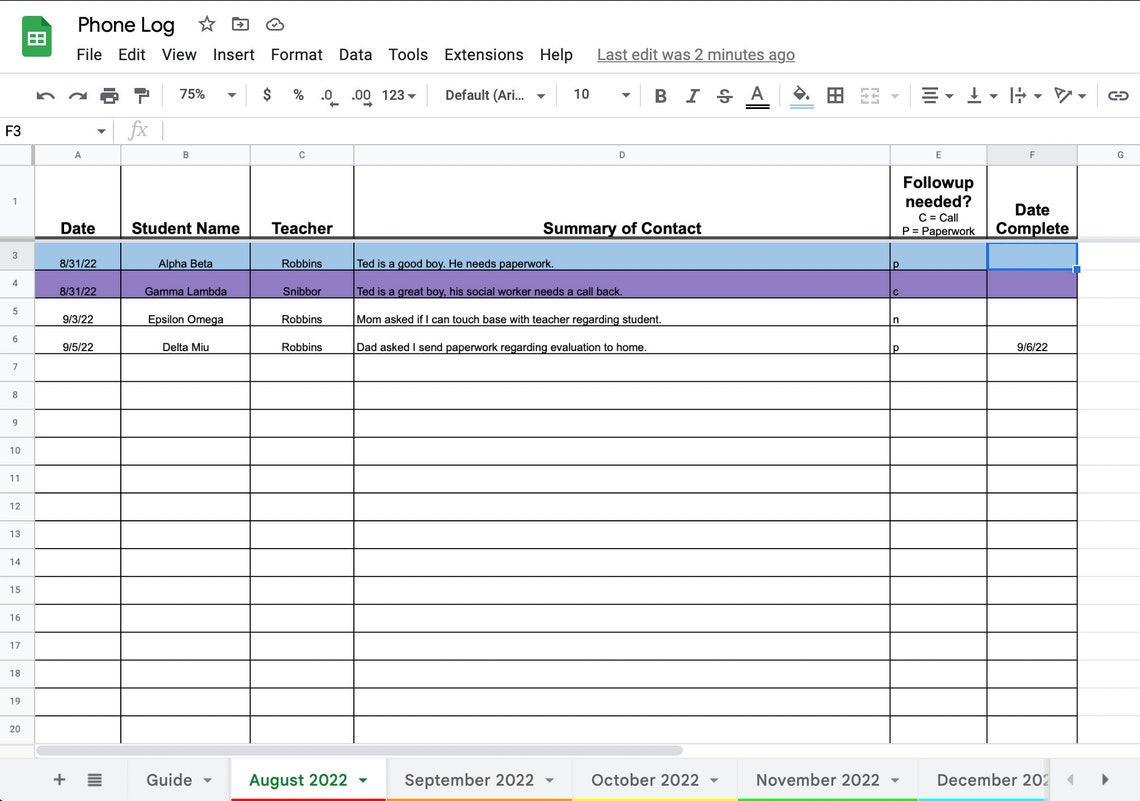Toggle italic formatting

(x=692, y=95)
